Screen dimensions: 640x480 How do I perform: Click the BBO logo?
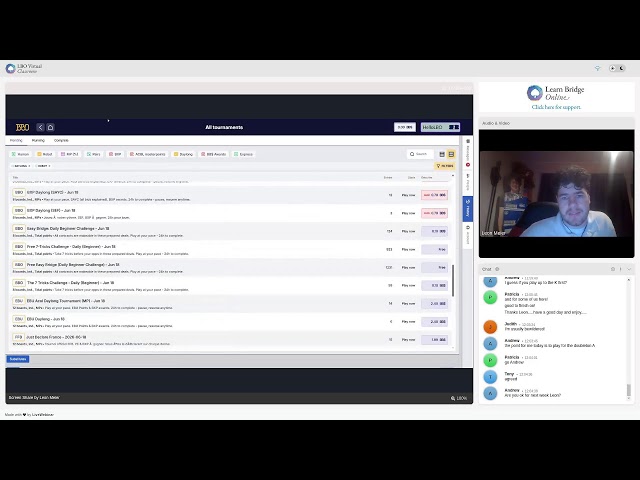coord(22,127)
